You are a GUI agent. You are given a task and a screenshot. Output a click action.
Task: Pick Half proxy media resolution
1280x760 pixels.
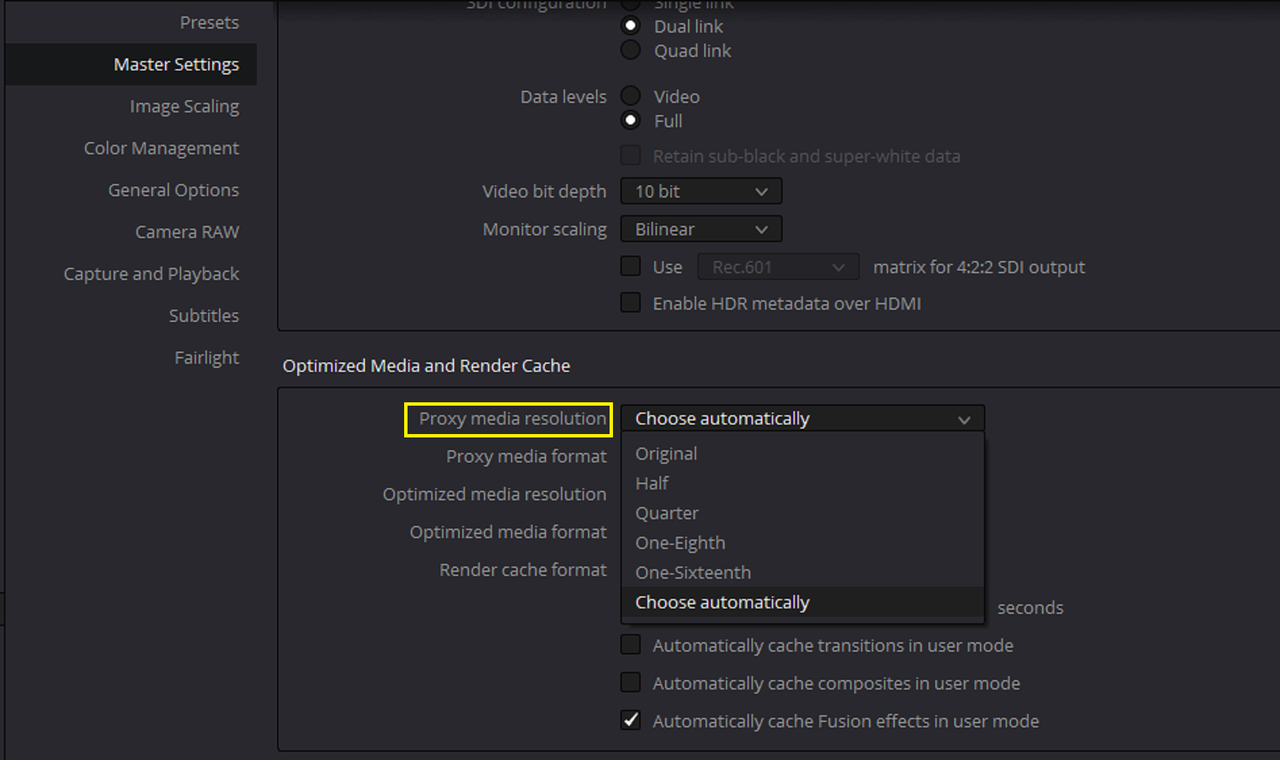[802, 483]
